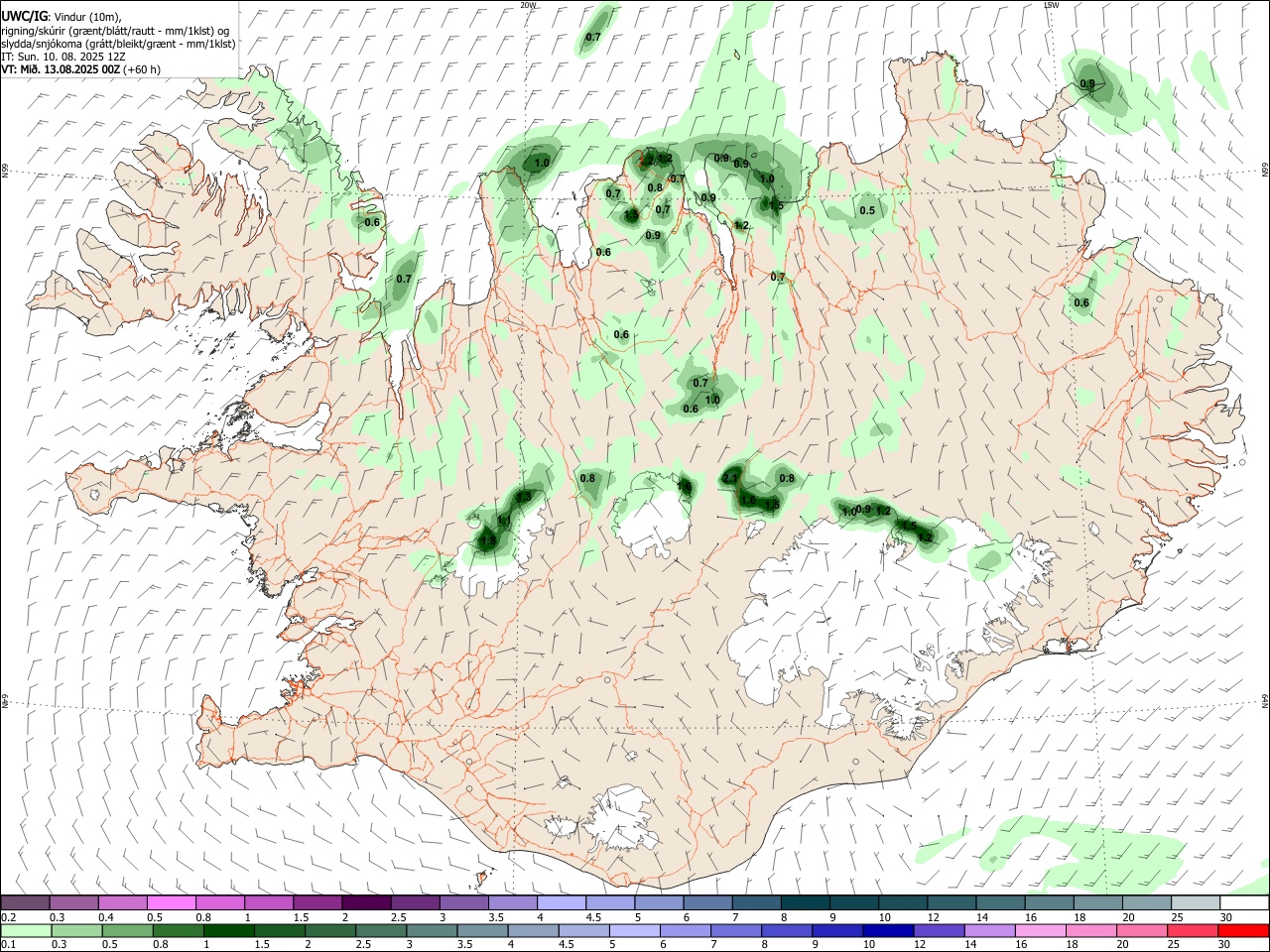Select pale green rain swatch between 0.1 and 0.3
Image resolution: width=1270 pixels, height=952 pixels.
[25, 930]
